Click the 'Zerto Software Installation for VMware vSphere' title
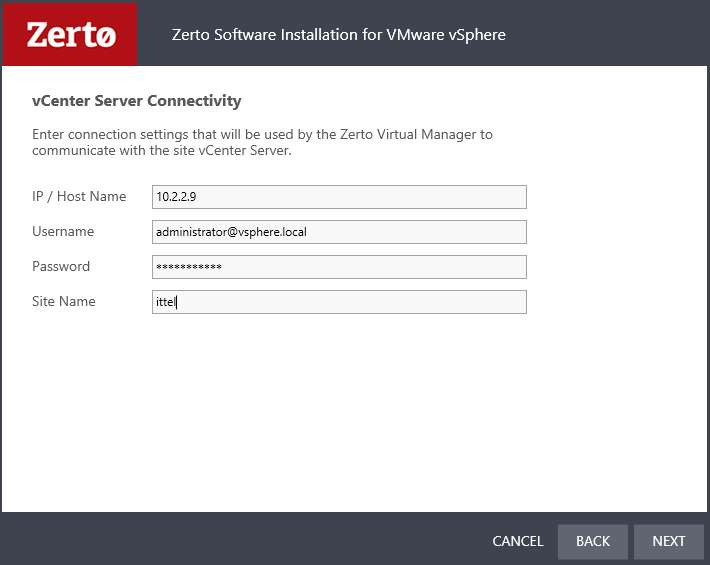 pos(339,35)
